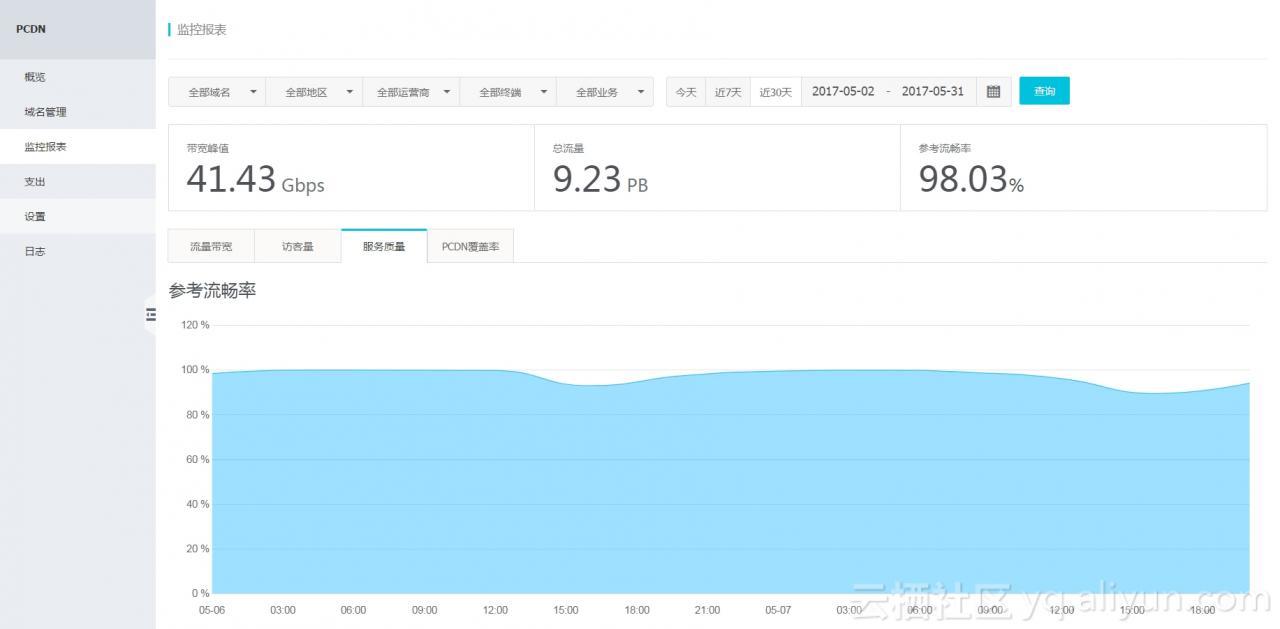Click the end date 2017-05-31 field

(933, 91)
